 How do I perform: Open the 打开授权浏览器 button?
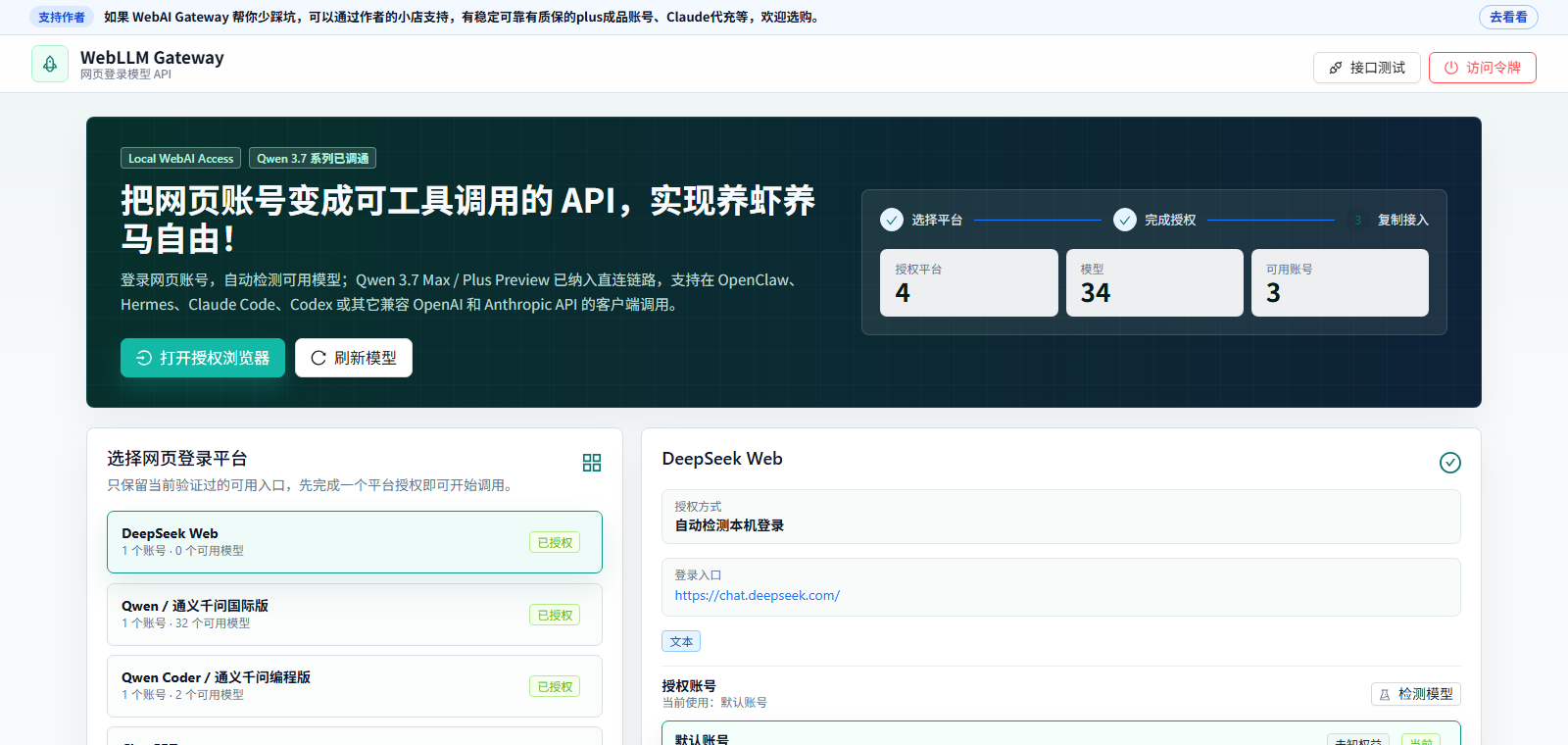click(x=203, y=358)
